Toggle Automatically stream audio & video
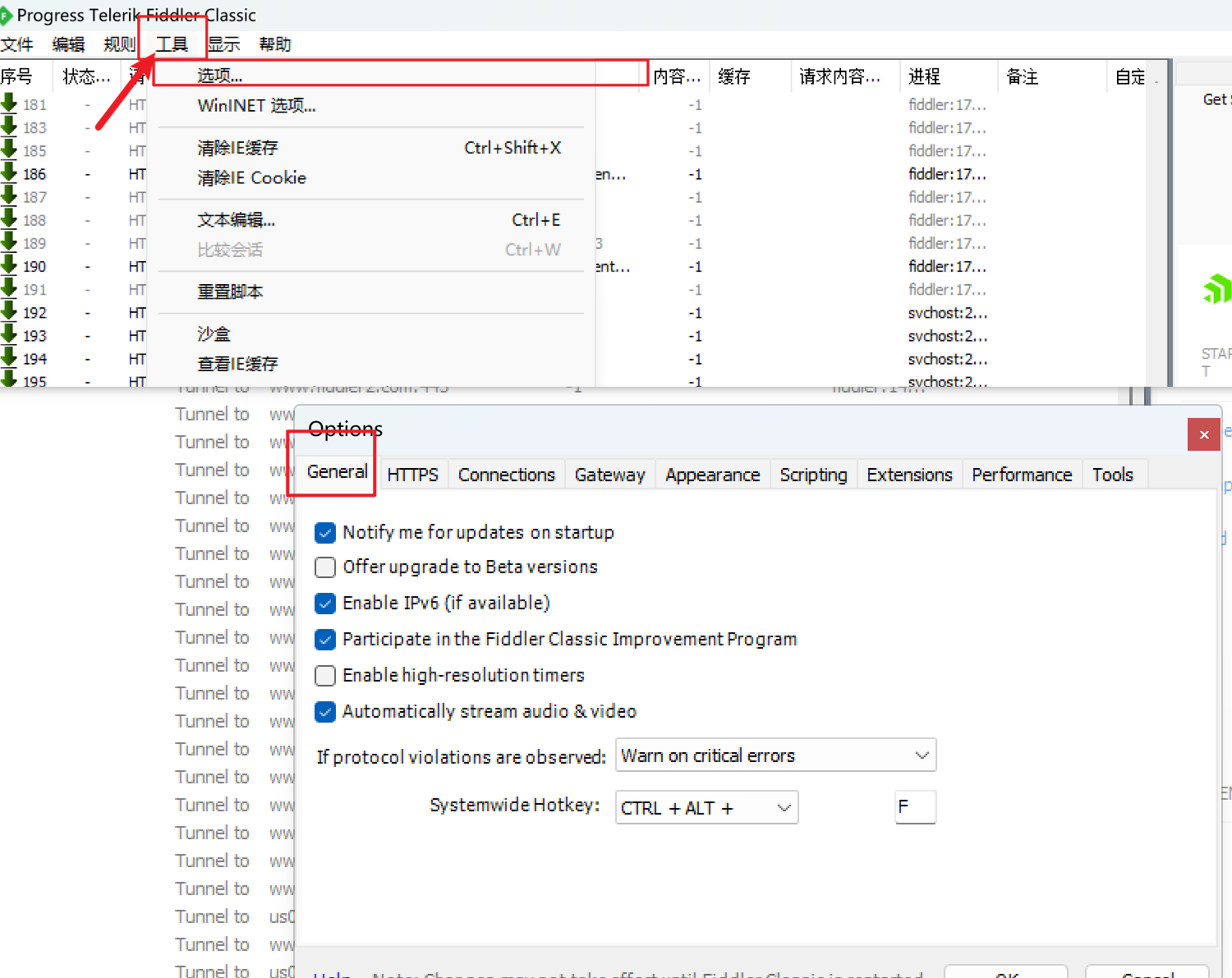The width and height of the screenshot is (1232, 978). click(325, 712)
